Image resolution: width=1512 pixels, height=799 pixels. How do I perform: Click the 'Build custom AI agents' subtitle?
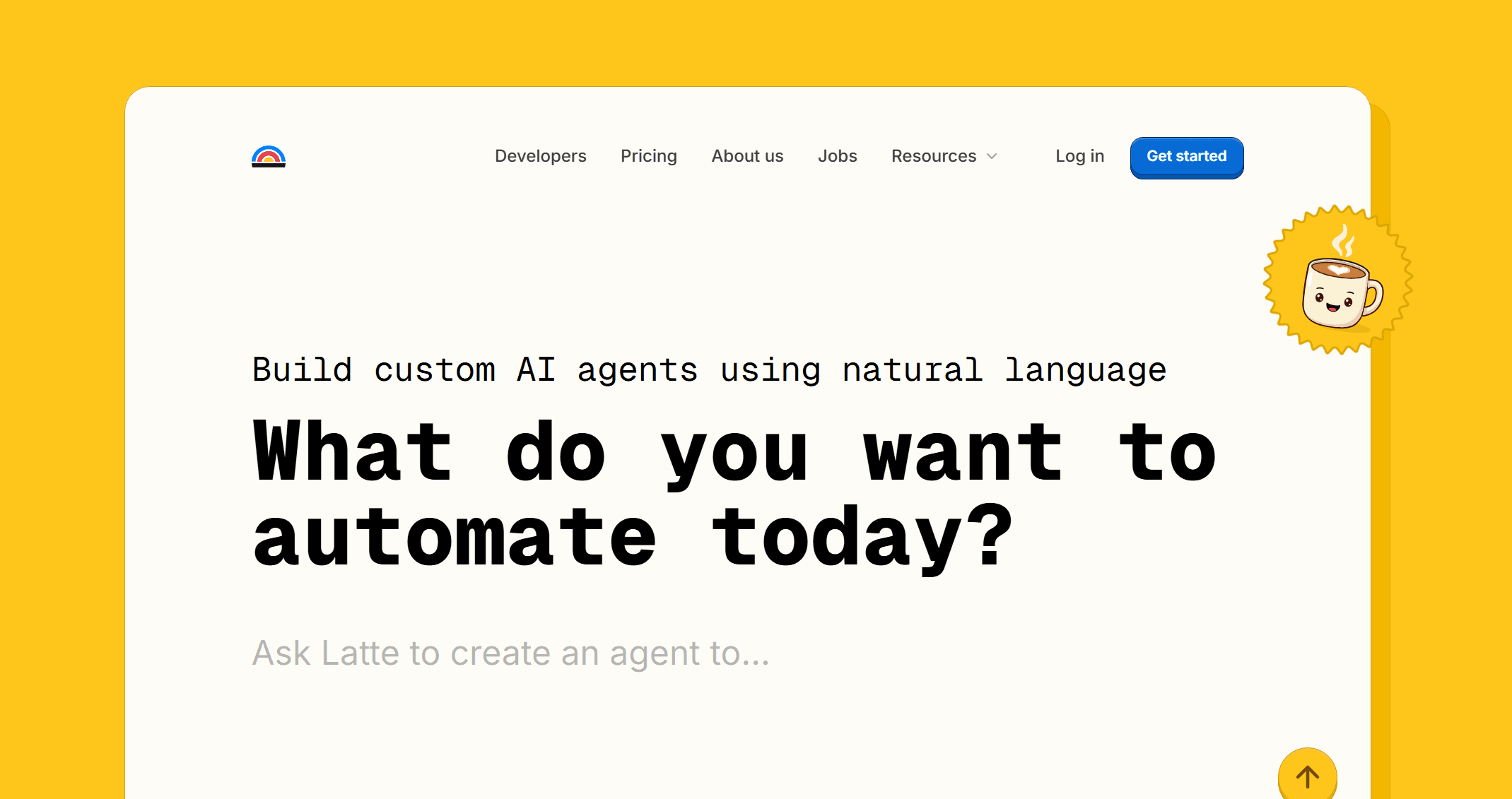(x=709, y=370)
